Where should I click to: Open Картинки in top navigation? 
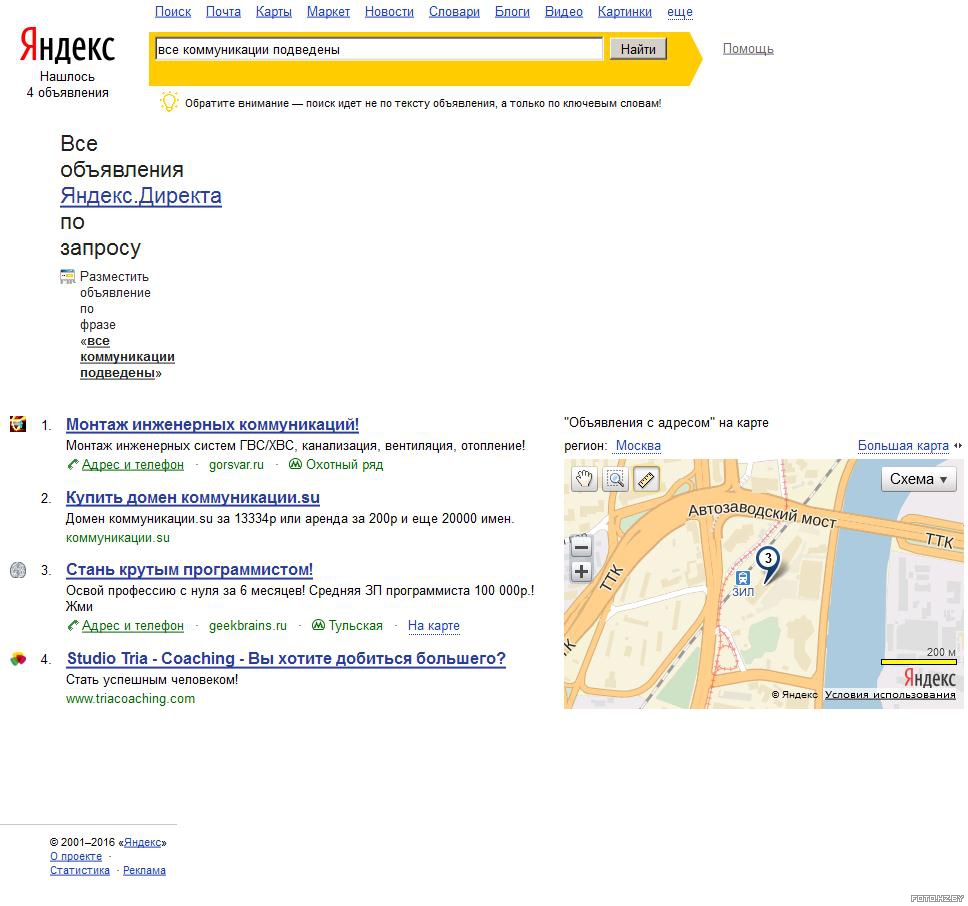point(625,12)
